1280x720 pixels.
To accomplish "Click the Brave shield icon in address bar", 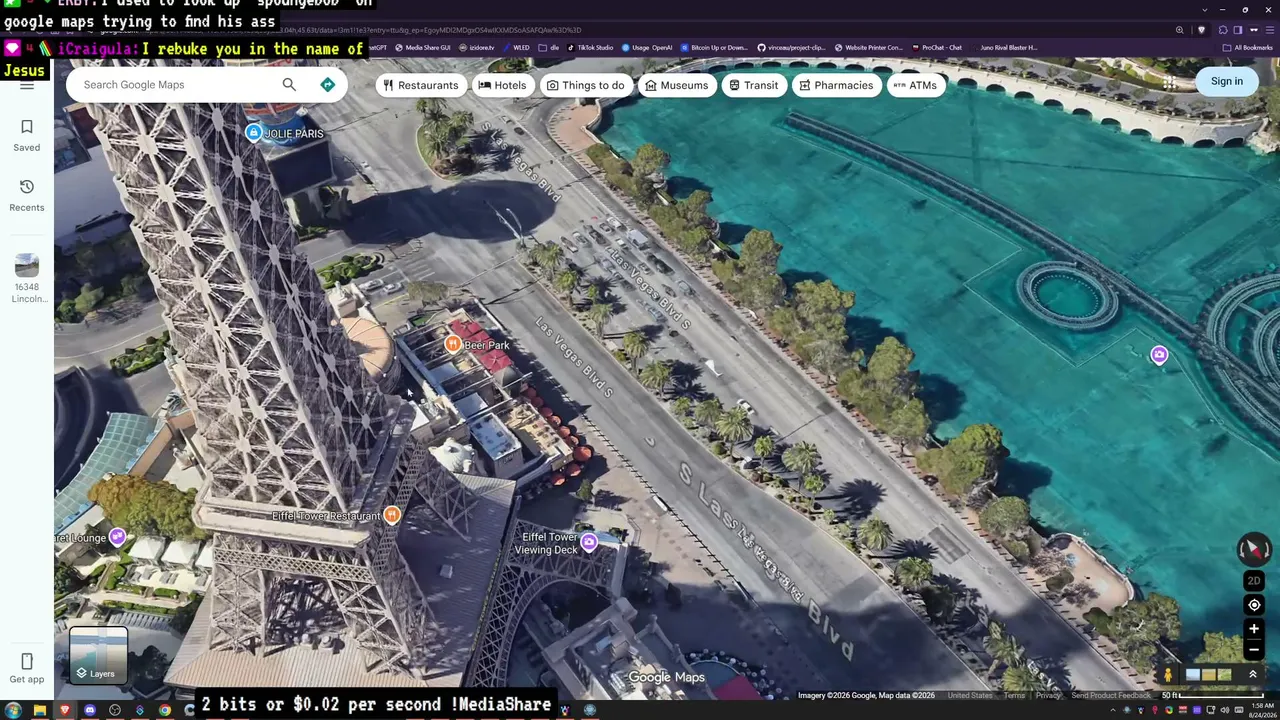I will point(1202,30).
